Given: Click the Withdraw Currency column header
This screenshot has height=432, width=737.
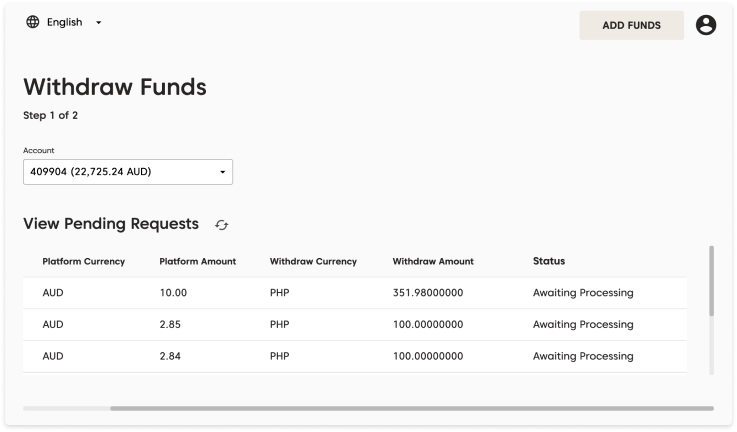Looking at the screenshot, I should [x=313, y=262].
